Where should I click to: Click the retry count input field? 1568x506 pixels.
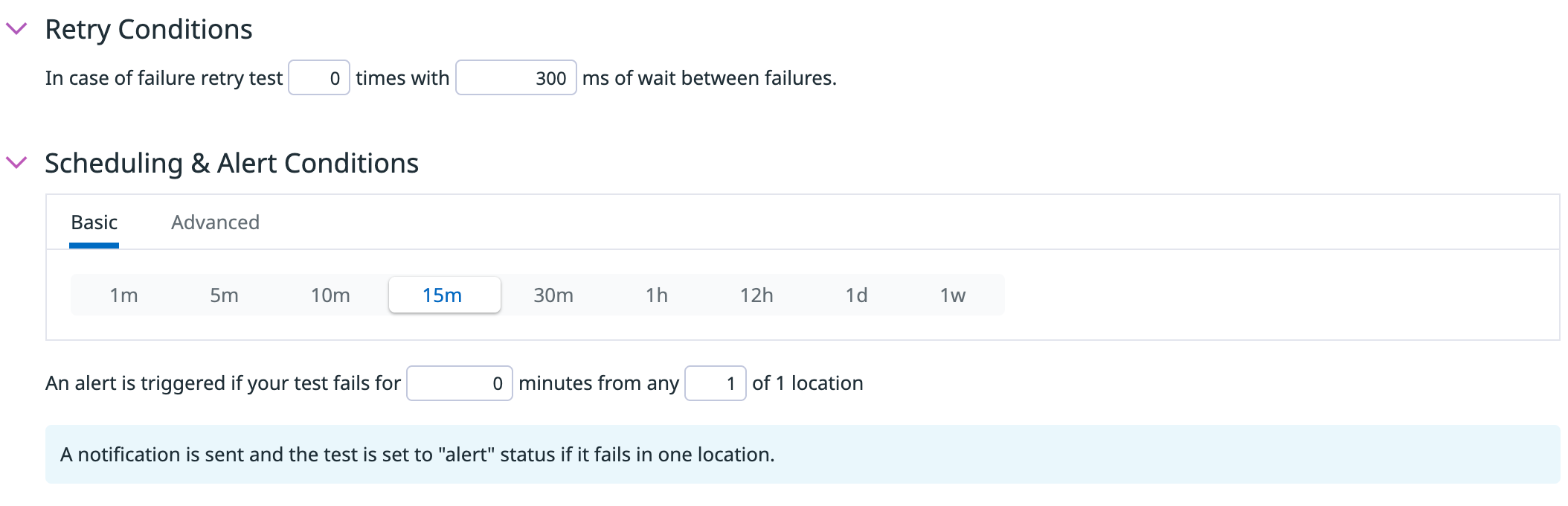click(x=319, y=78)
